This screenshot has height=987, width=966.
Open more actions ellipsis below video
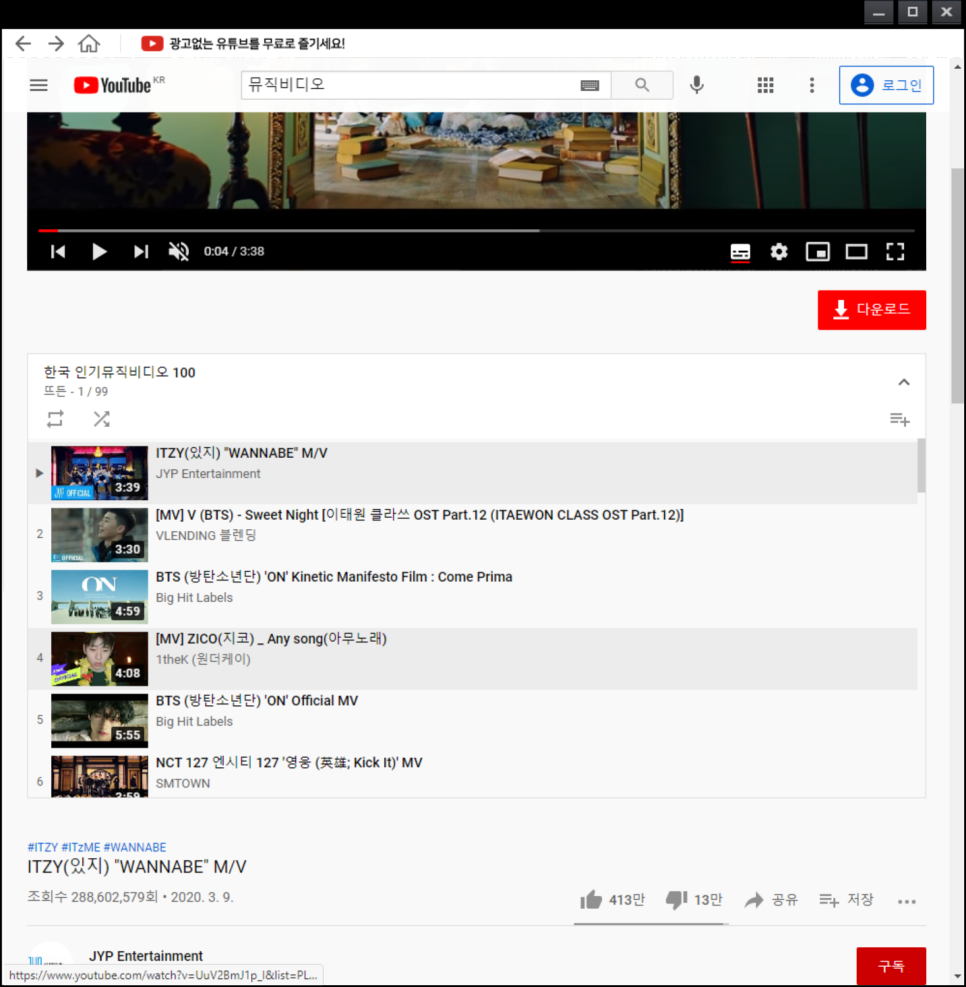[906, 901]
